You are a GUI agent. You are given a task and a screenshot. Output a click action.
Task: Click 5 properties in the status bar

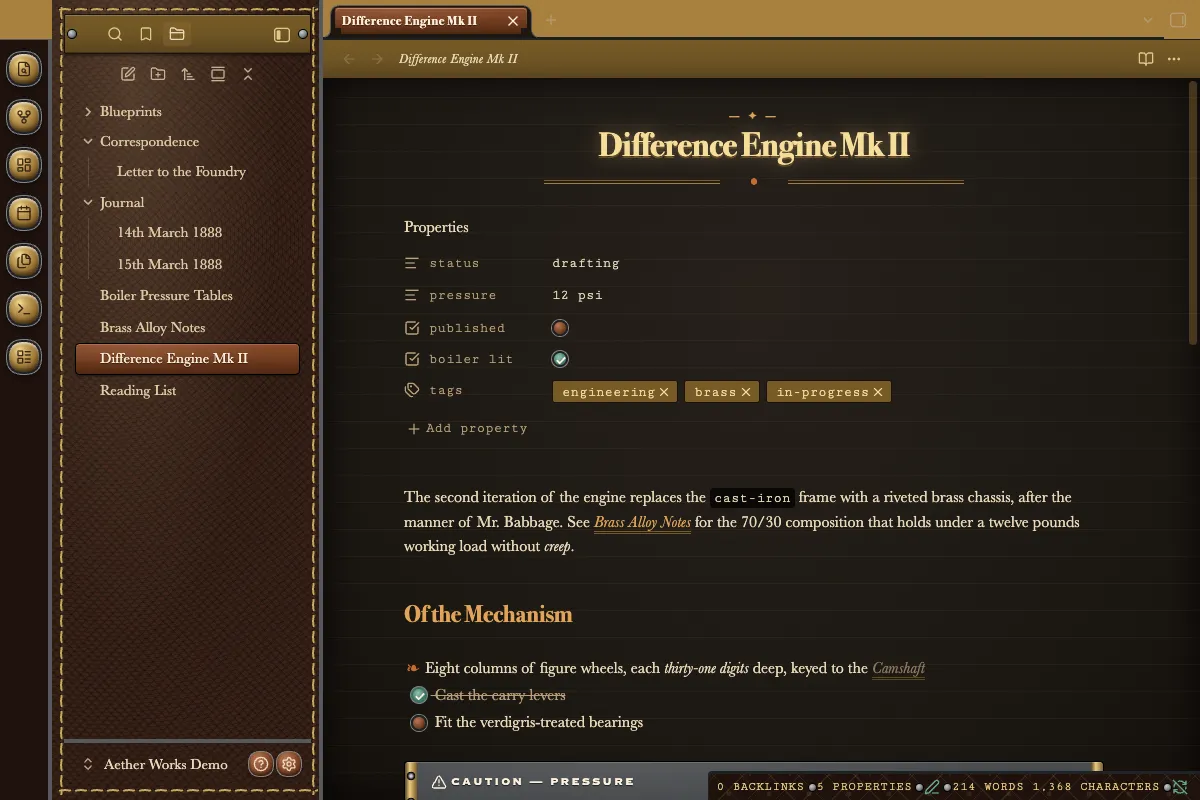pyautogui.click(x=865, y=787)
